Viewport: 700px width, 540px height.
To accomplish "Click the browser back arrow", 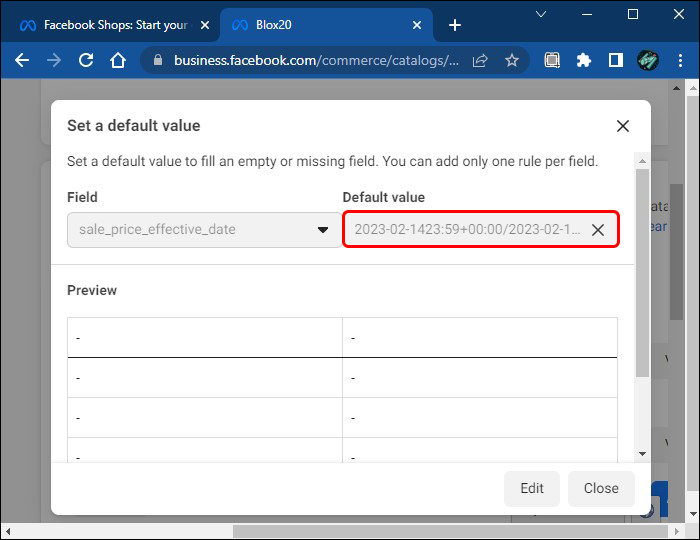I will [22, 60].
